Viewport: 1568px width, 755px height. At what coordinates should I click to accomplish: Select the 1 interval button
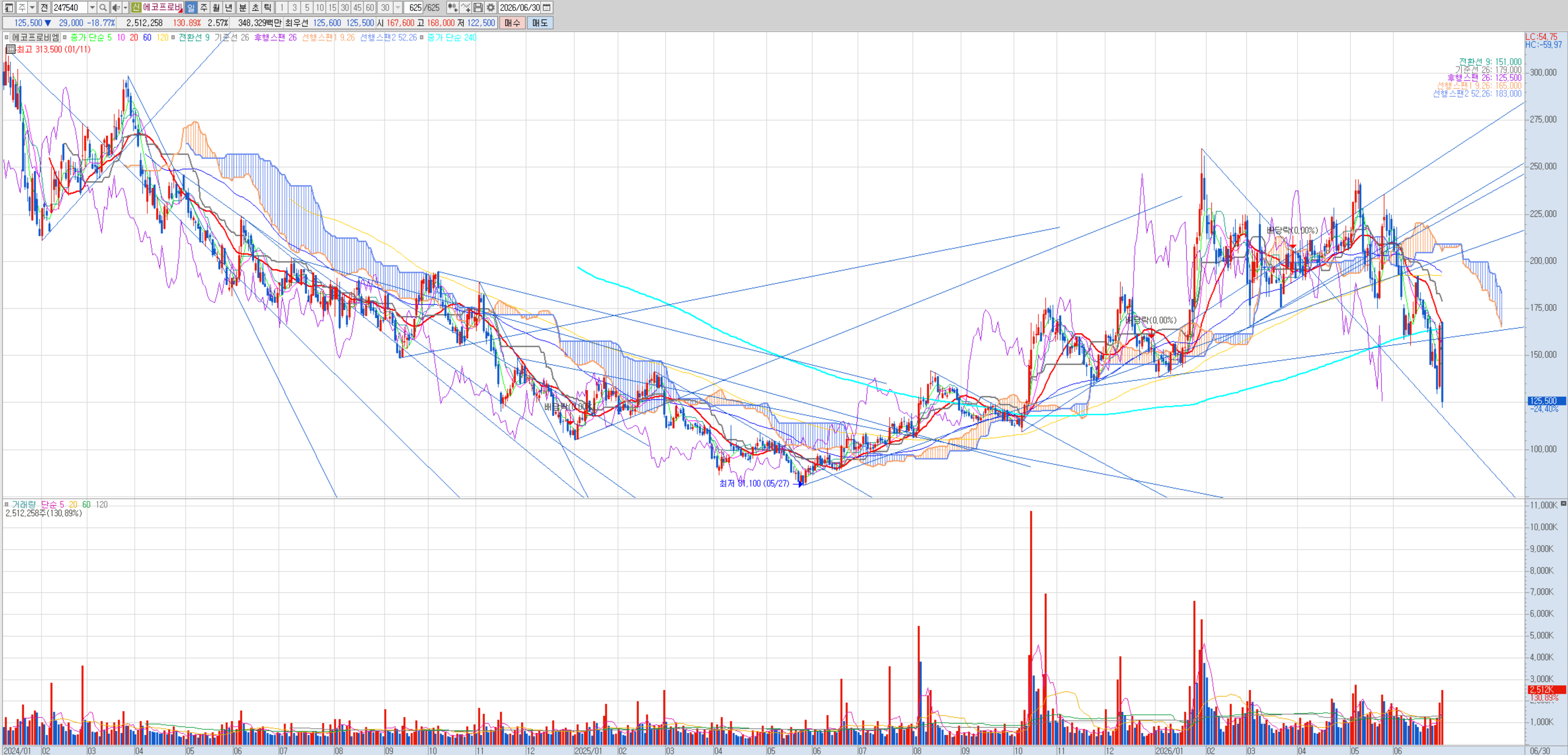pos(282,7)
